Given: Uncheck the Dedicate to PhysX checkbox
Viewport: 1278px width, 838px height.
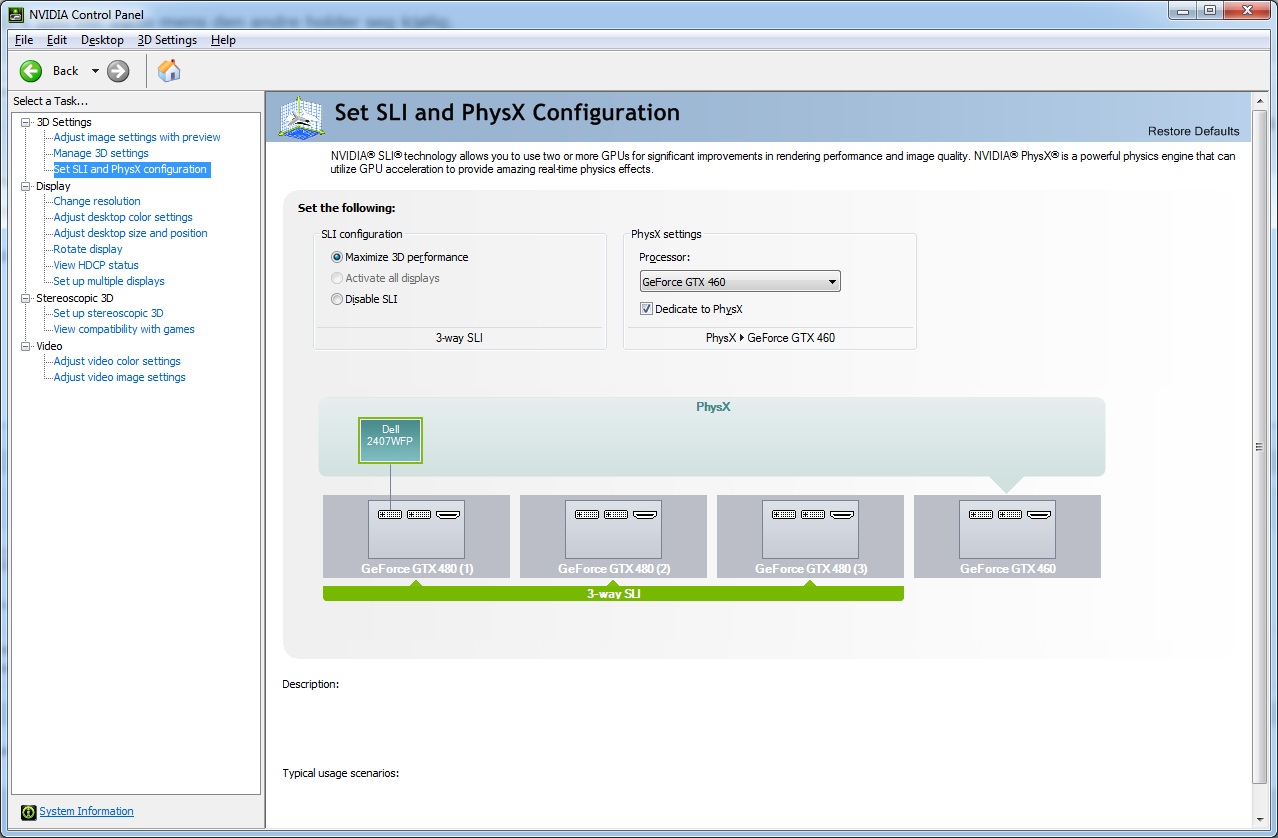Looking at the screenshot, I should tap(646, 309).
